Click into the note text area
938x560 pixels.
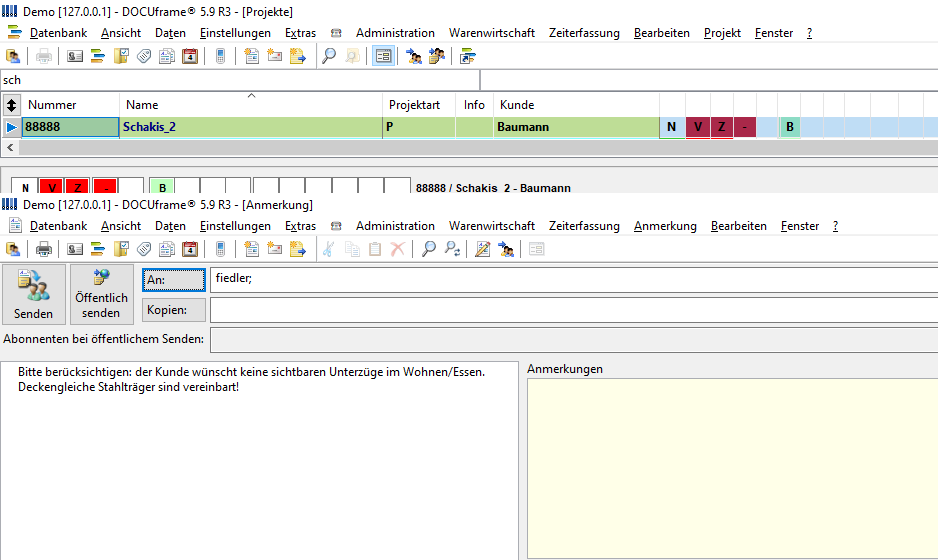point(260,461)
